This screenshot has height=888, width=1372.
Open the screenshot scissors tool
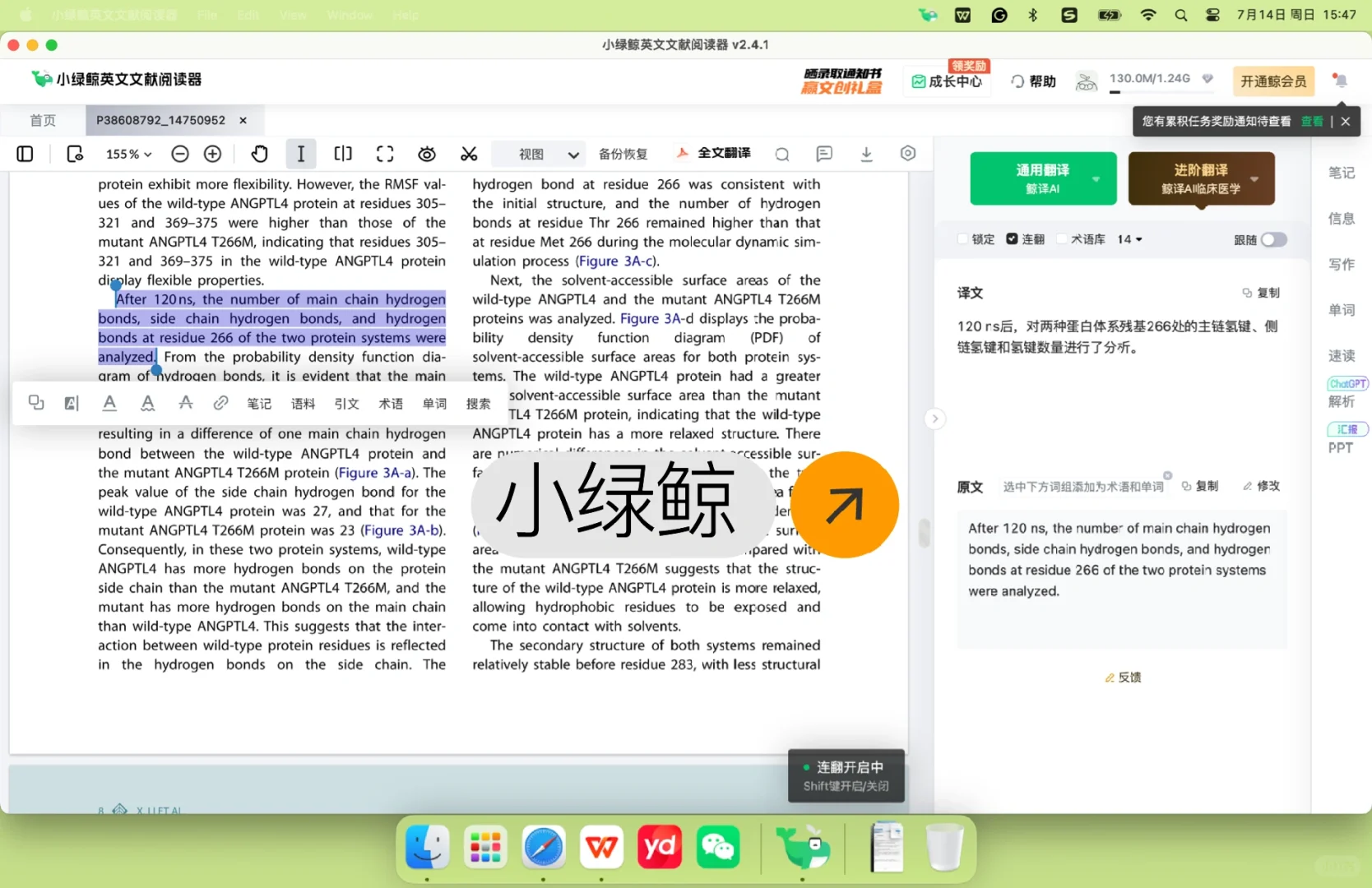(469, 154)
